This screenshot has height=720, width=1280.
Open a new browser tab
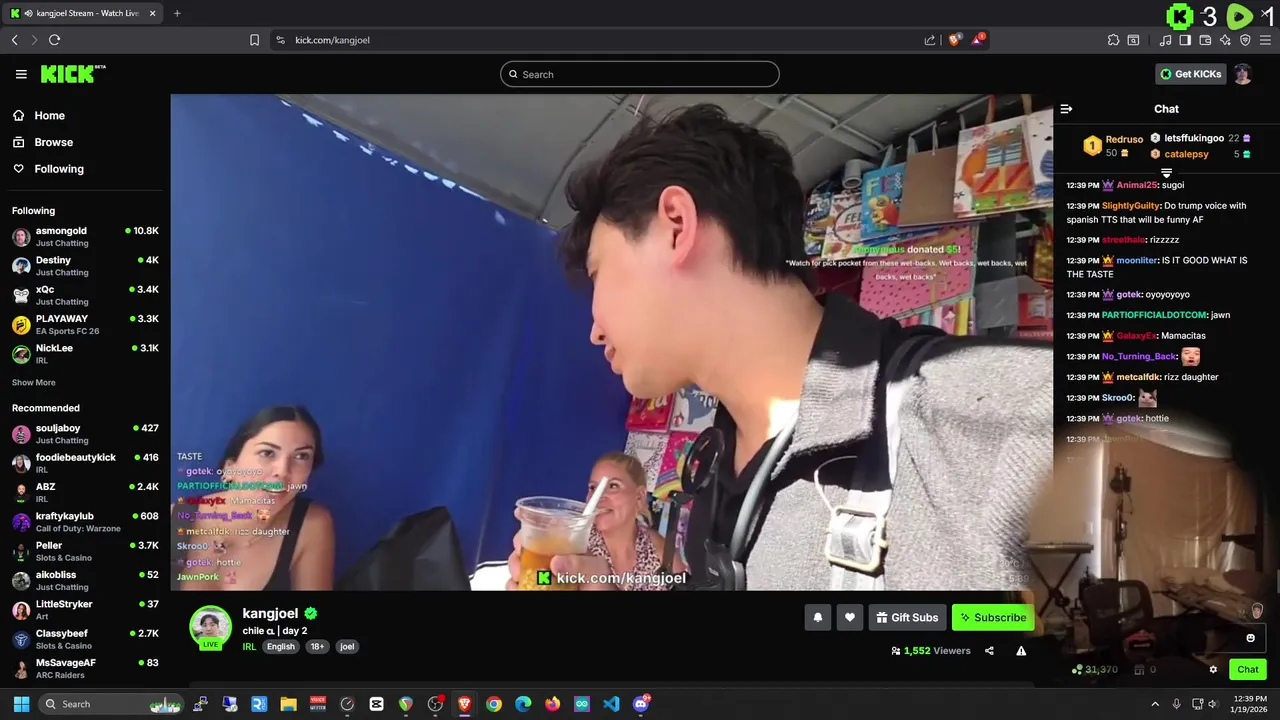177,13
